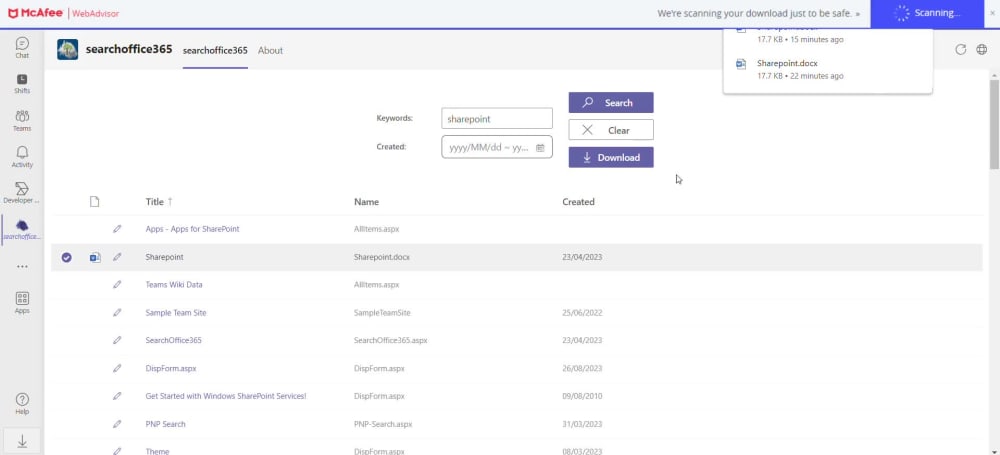Click the Search button
The height and width of the screenshot is (455, 1000).
pyautogui.click(x=611, y=103)
